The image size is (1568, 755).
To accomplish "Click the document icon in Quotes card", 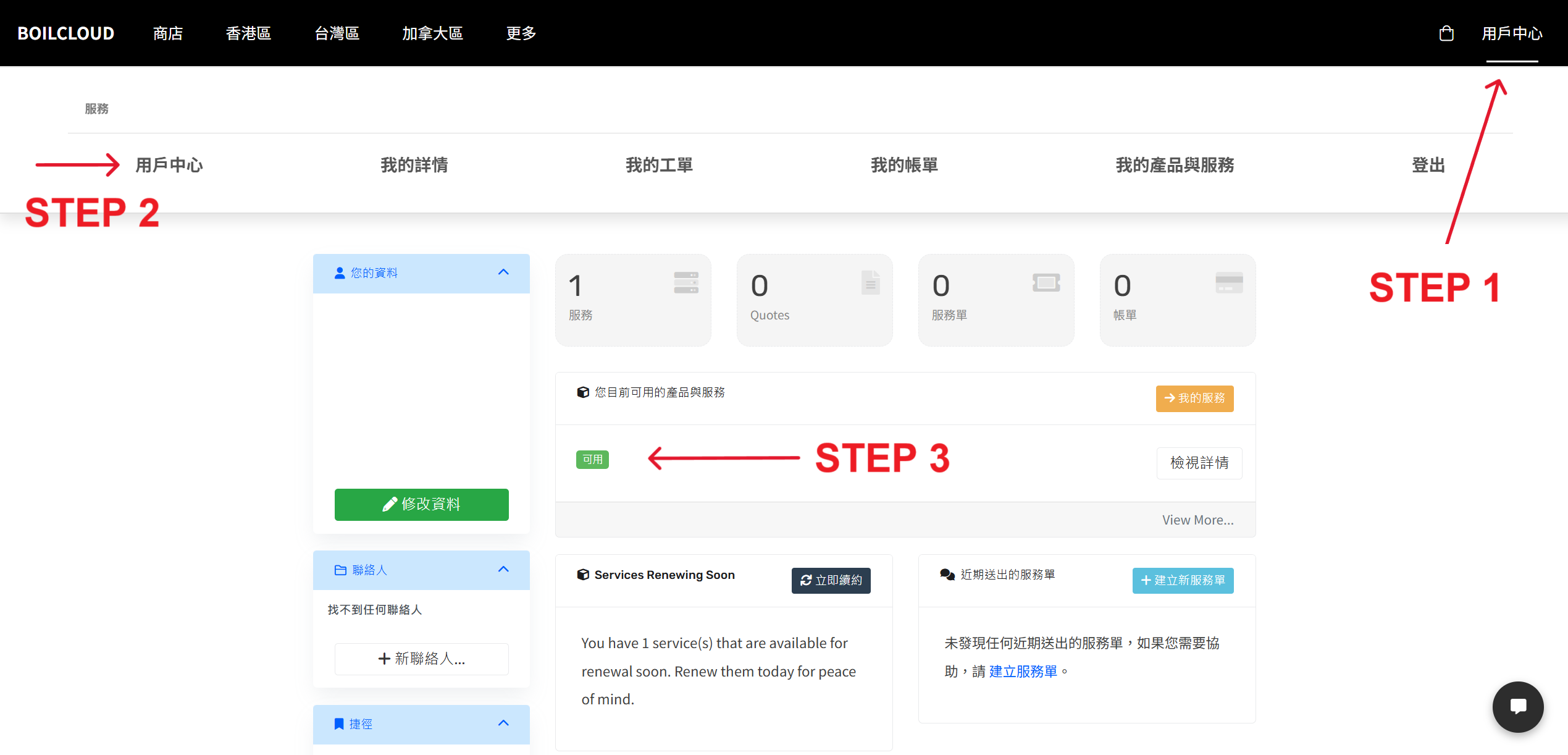I will (871, 282).
